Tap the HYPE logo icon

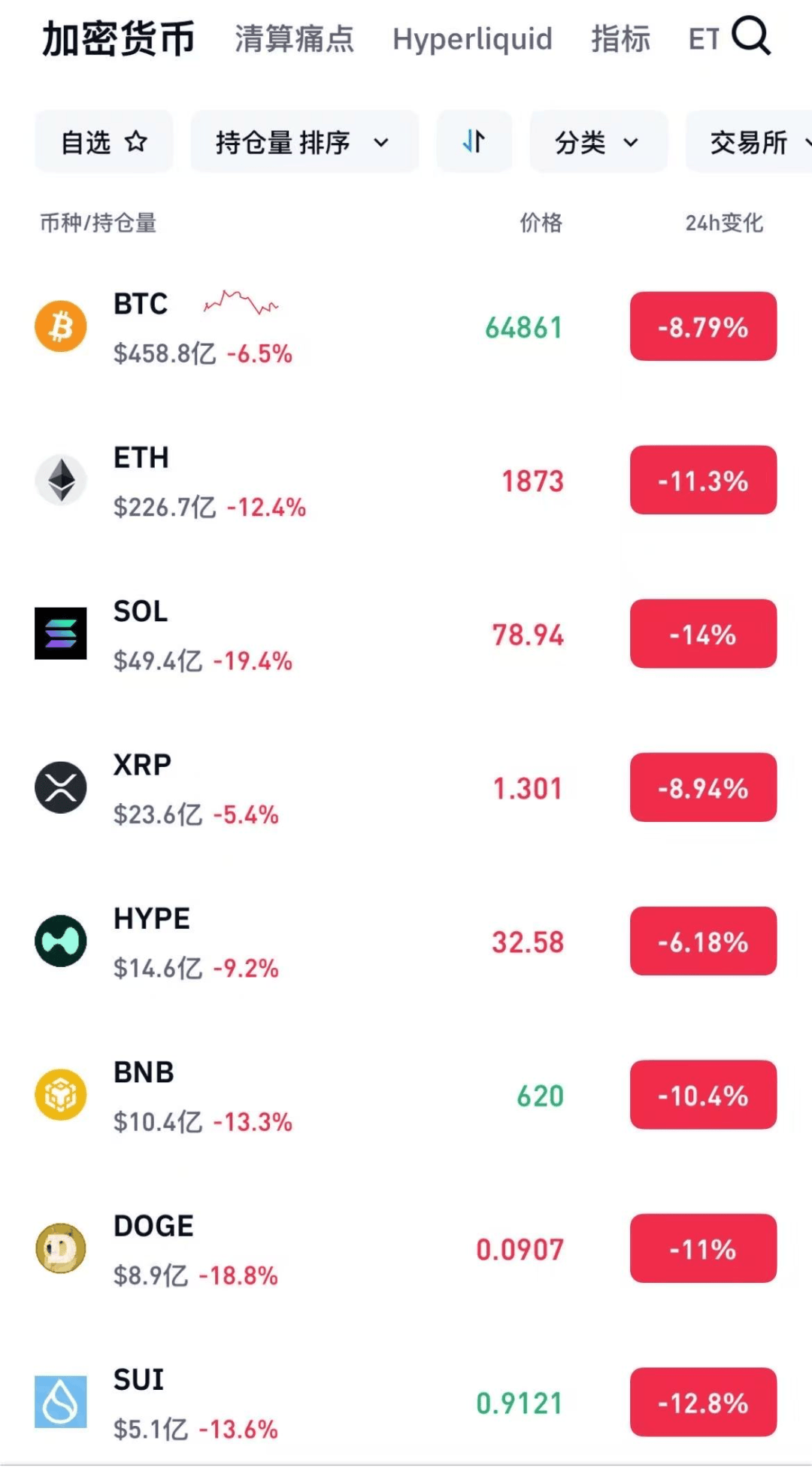pyautogui.click(x=61, y=941)
